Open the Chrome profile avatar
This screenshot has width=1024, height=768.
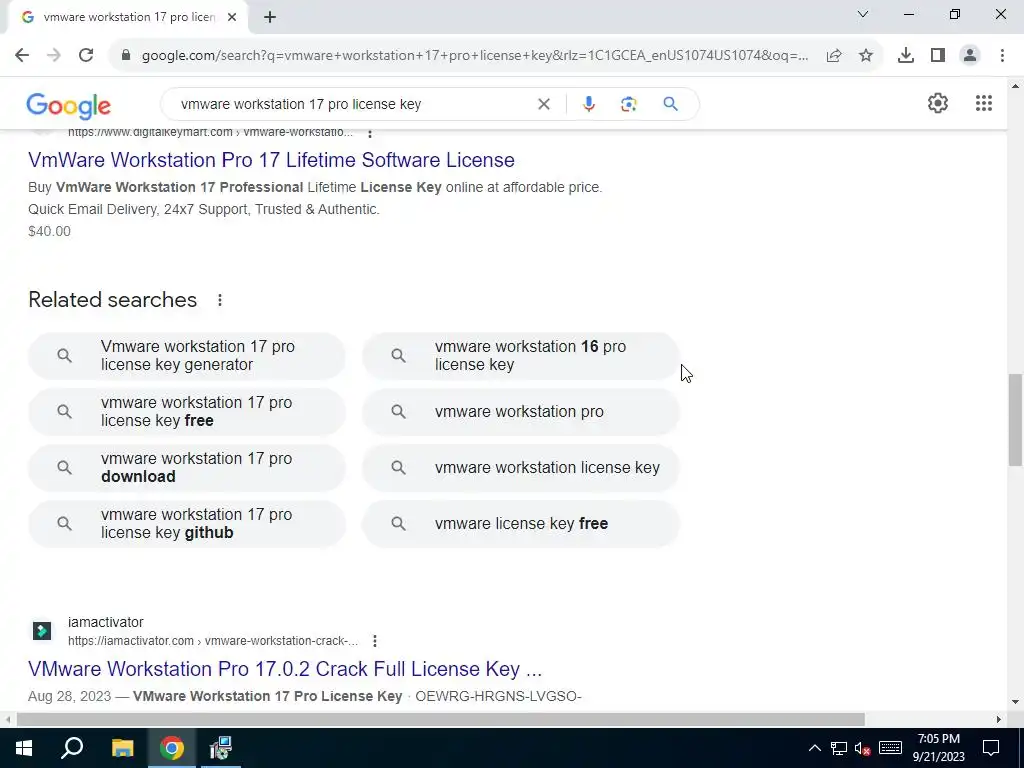(970, 56)
